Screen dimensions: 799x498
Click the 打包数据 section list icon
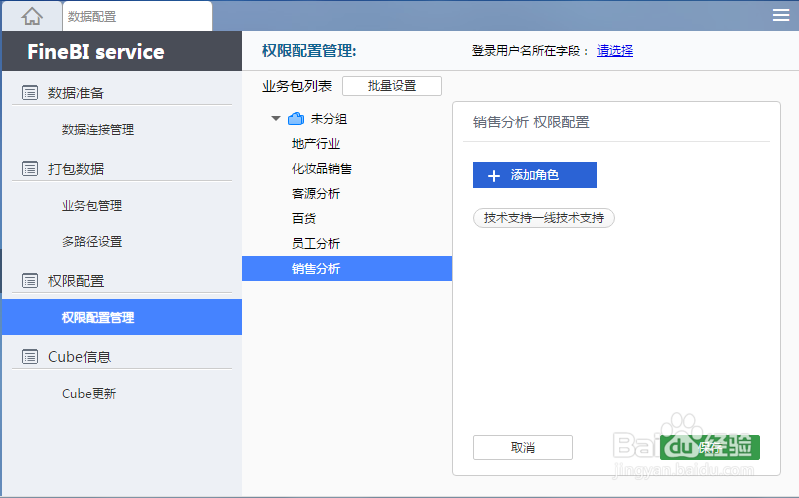coord(30,169)
